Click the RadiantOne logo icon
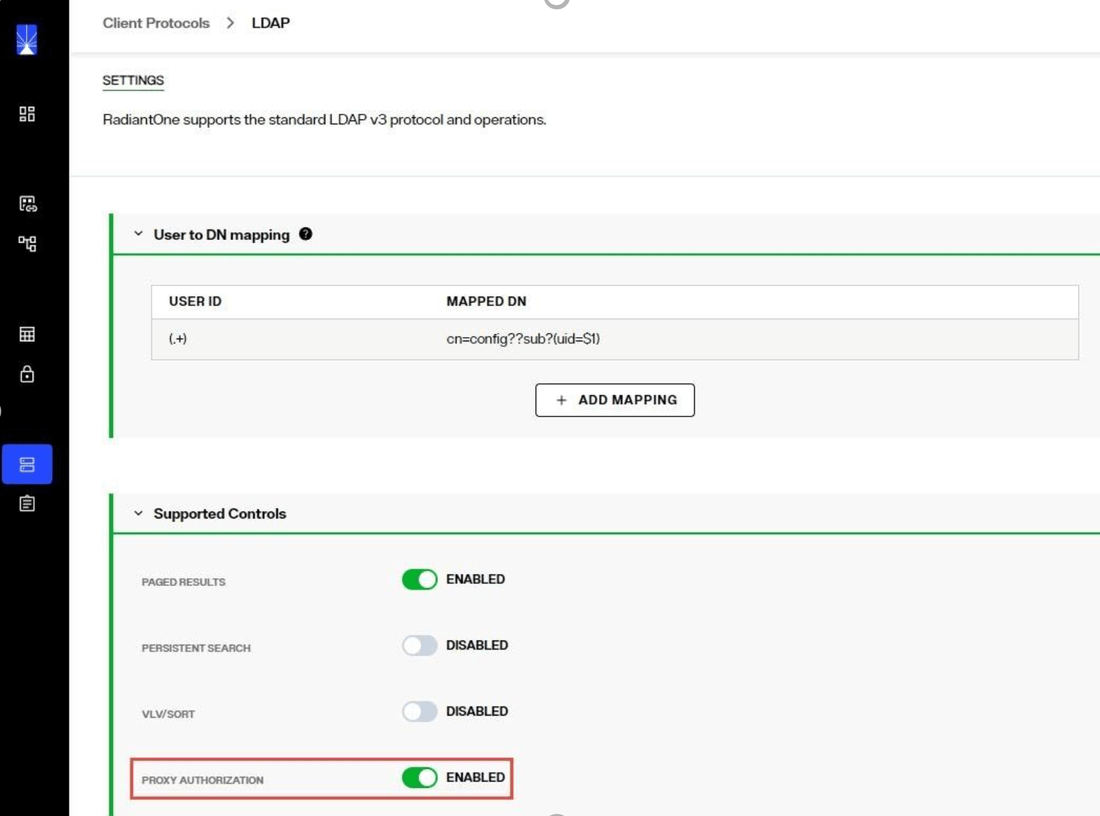This screenshot has width=1100, height=816. tap(27, 39)
